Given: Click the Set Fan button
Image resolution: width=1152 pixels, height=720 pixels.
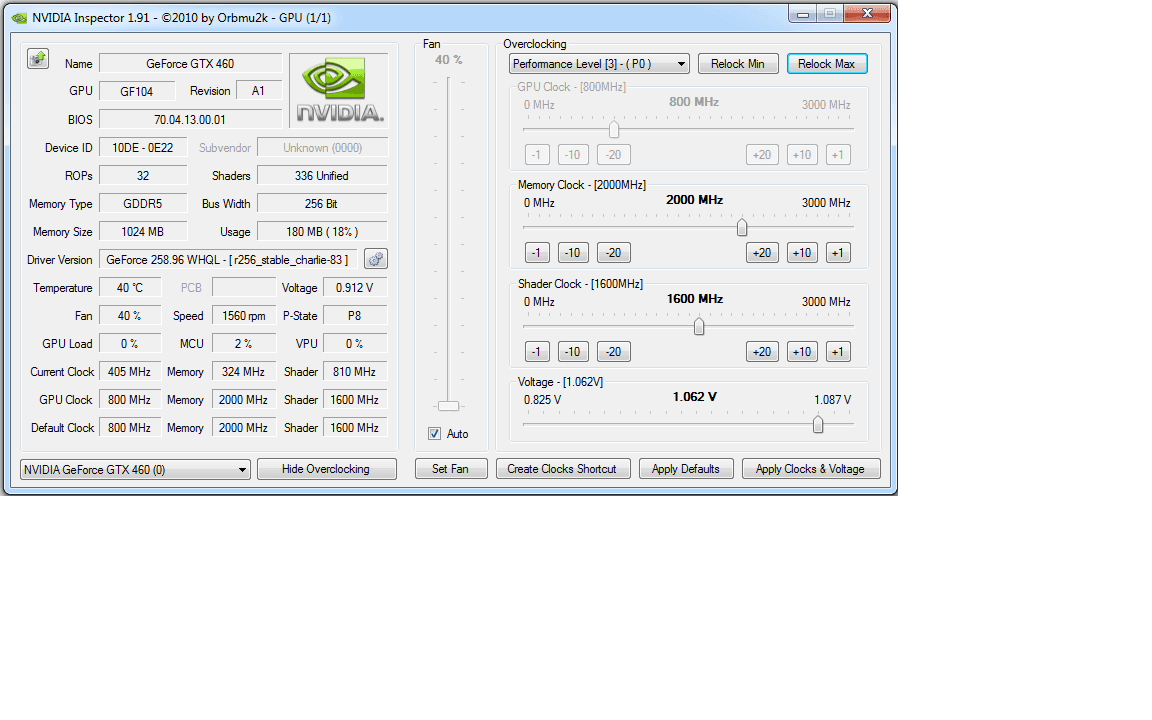Looking at the screenshot, I should pyautogui.click(x=450, y=469).
